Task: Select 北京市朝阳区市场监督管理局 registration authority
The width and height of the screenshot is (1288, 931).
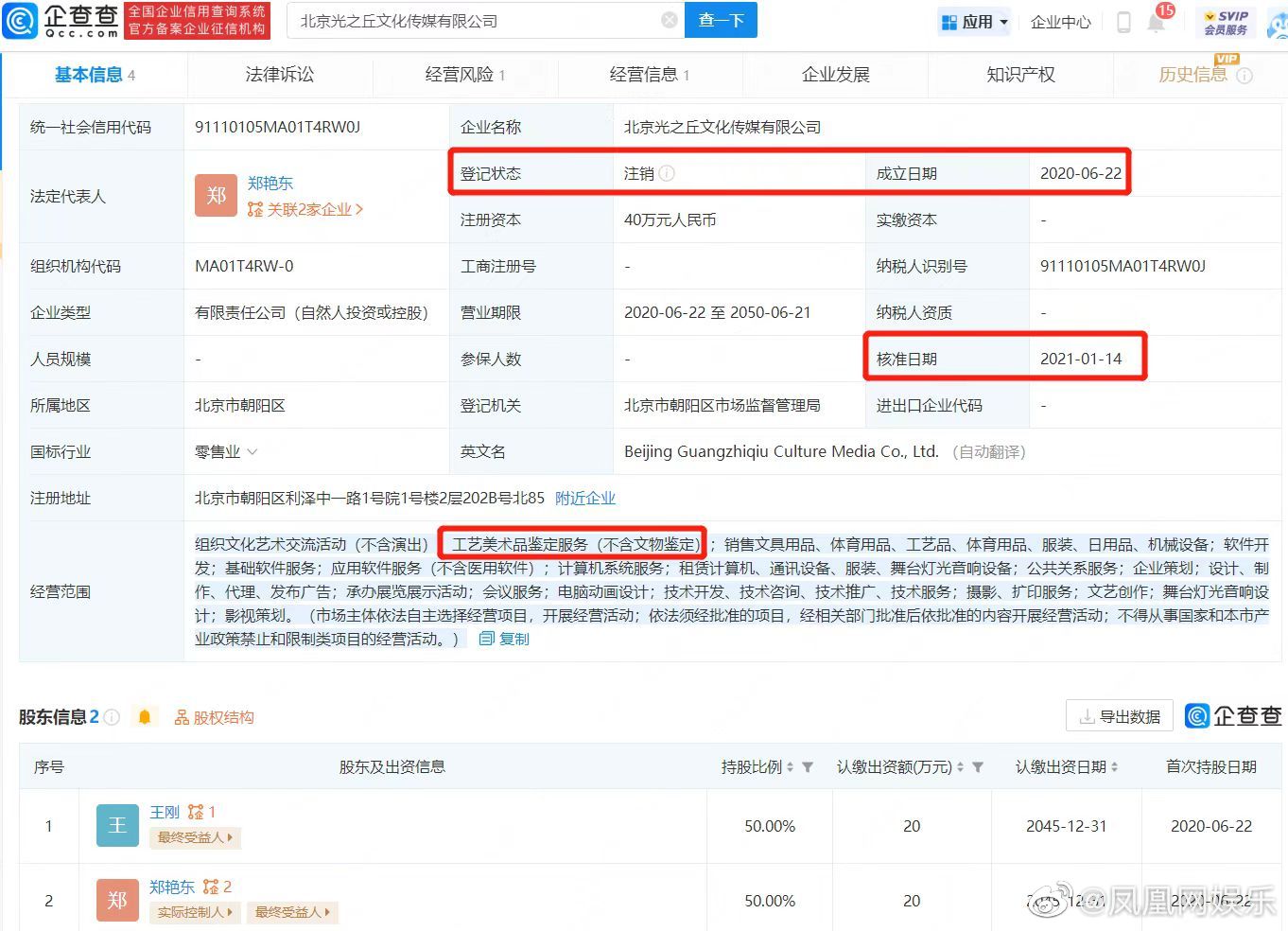Action: [x=722, y=405]
